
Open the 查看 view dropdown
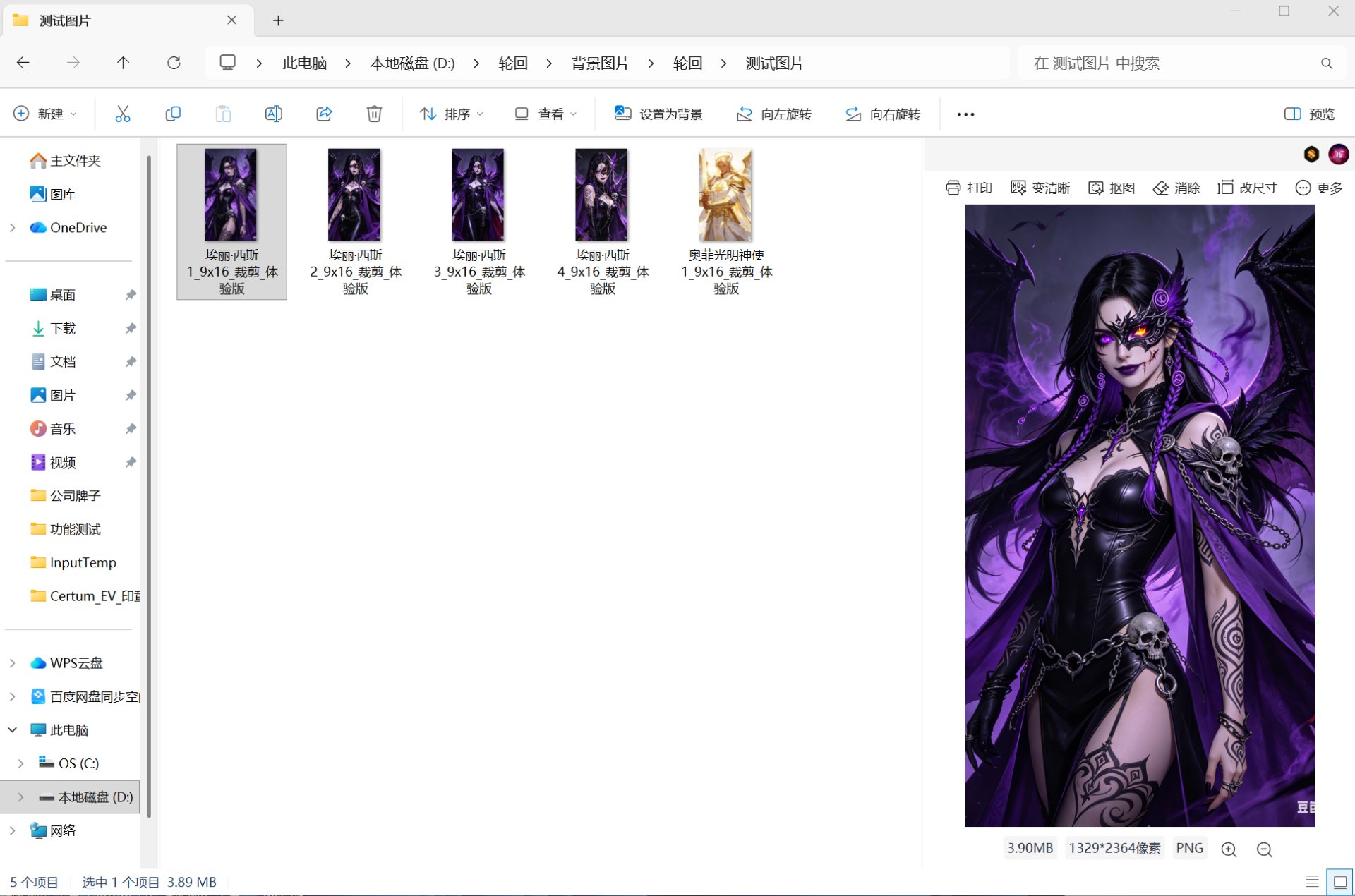[546, 114]
